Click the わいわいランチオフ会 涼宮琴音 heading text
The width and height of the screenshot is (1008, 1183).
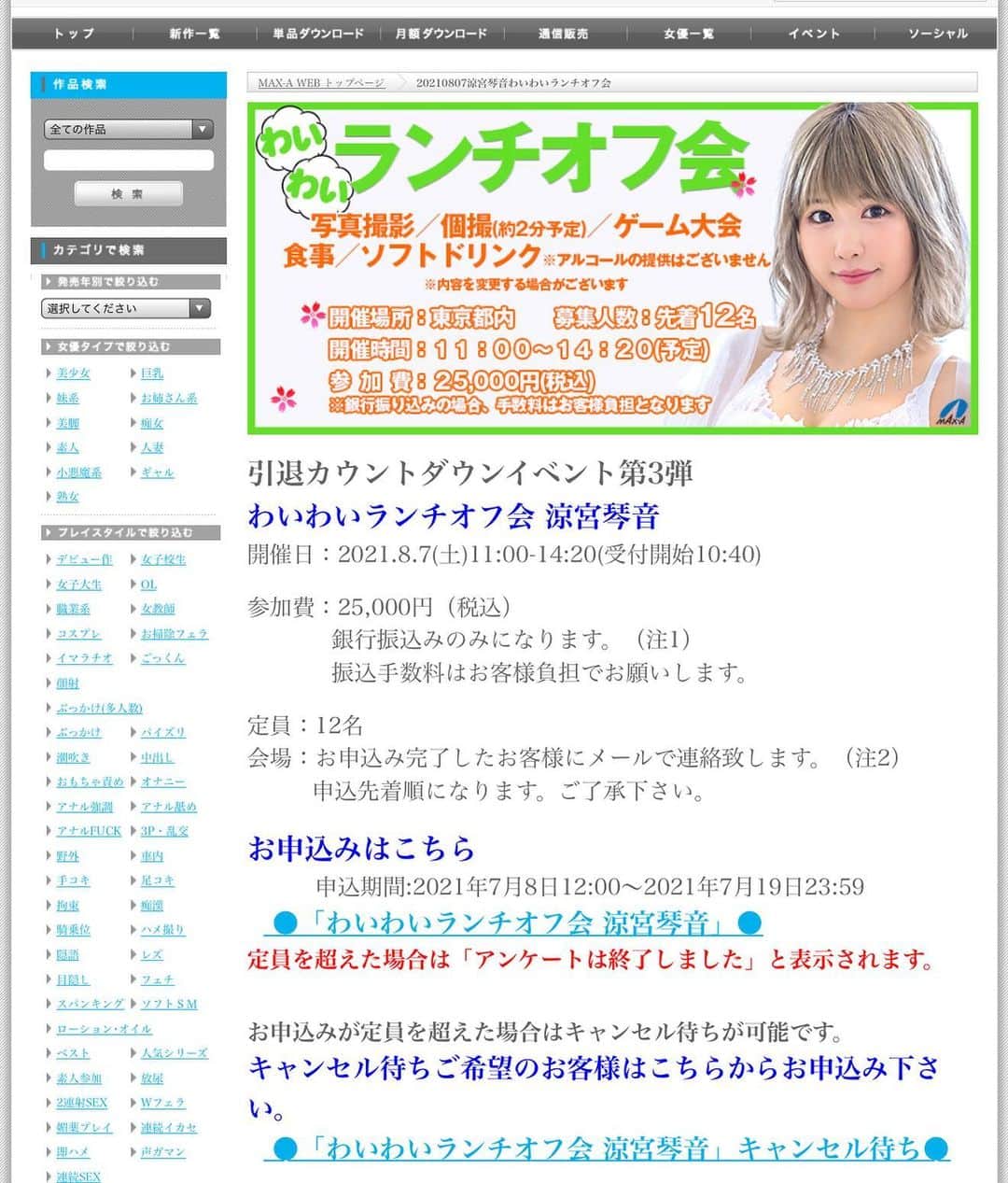click(454, 515)
